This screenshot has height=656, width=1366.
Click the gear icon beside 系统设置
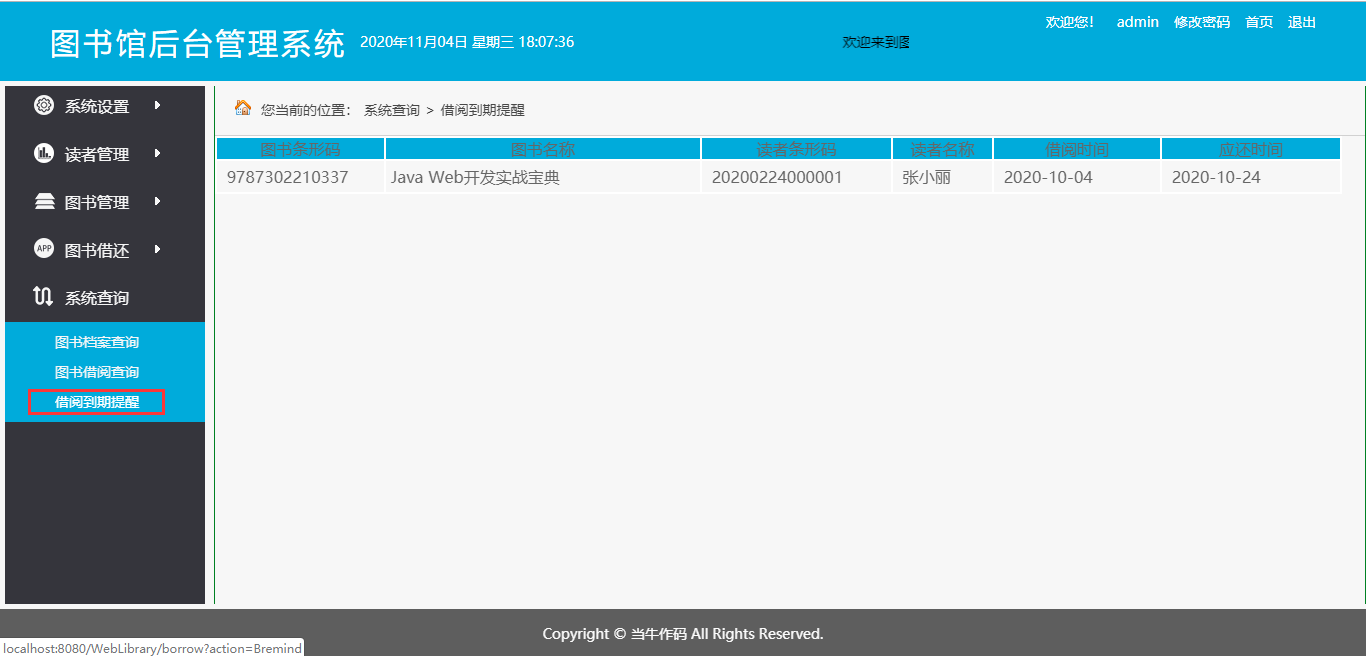click(x=44, y=105)
